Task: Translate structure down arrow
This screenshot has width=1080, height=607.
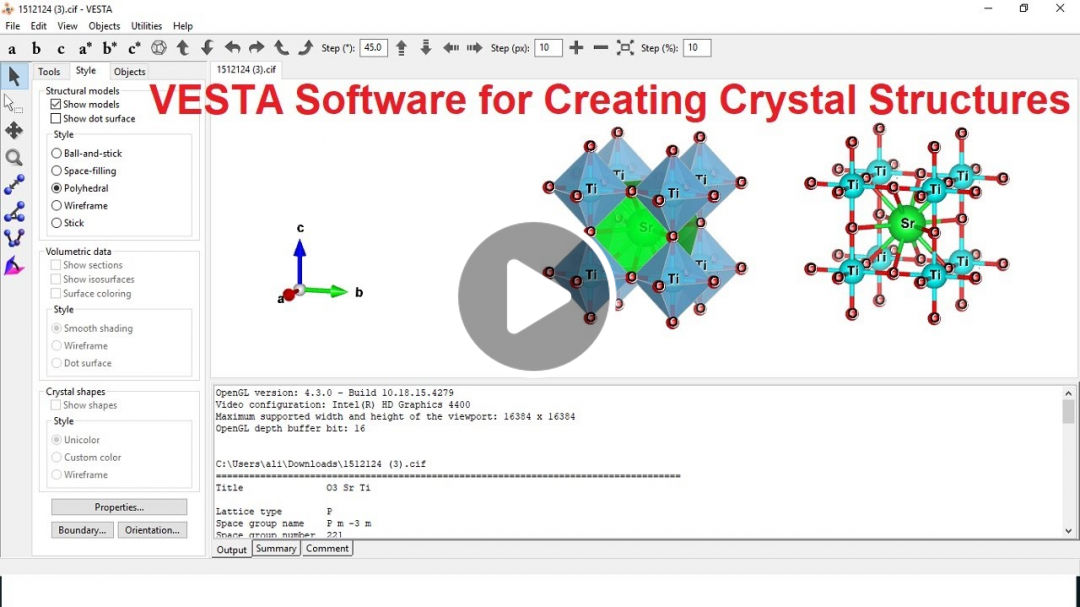Action: point(426,48)
